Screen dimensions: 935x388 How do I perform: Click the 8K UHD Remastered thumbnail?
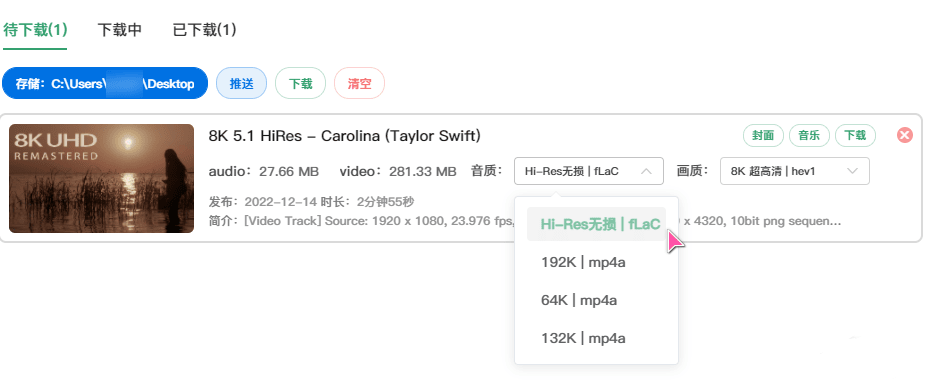click(101, 178)
